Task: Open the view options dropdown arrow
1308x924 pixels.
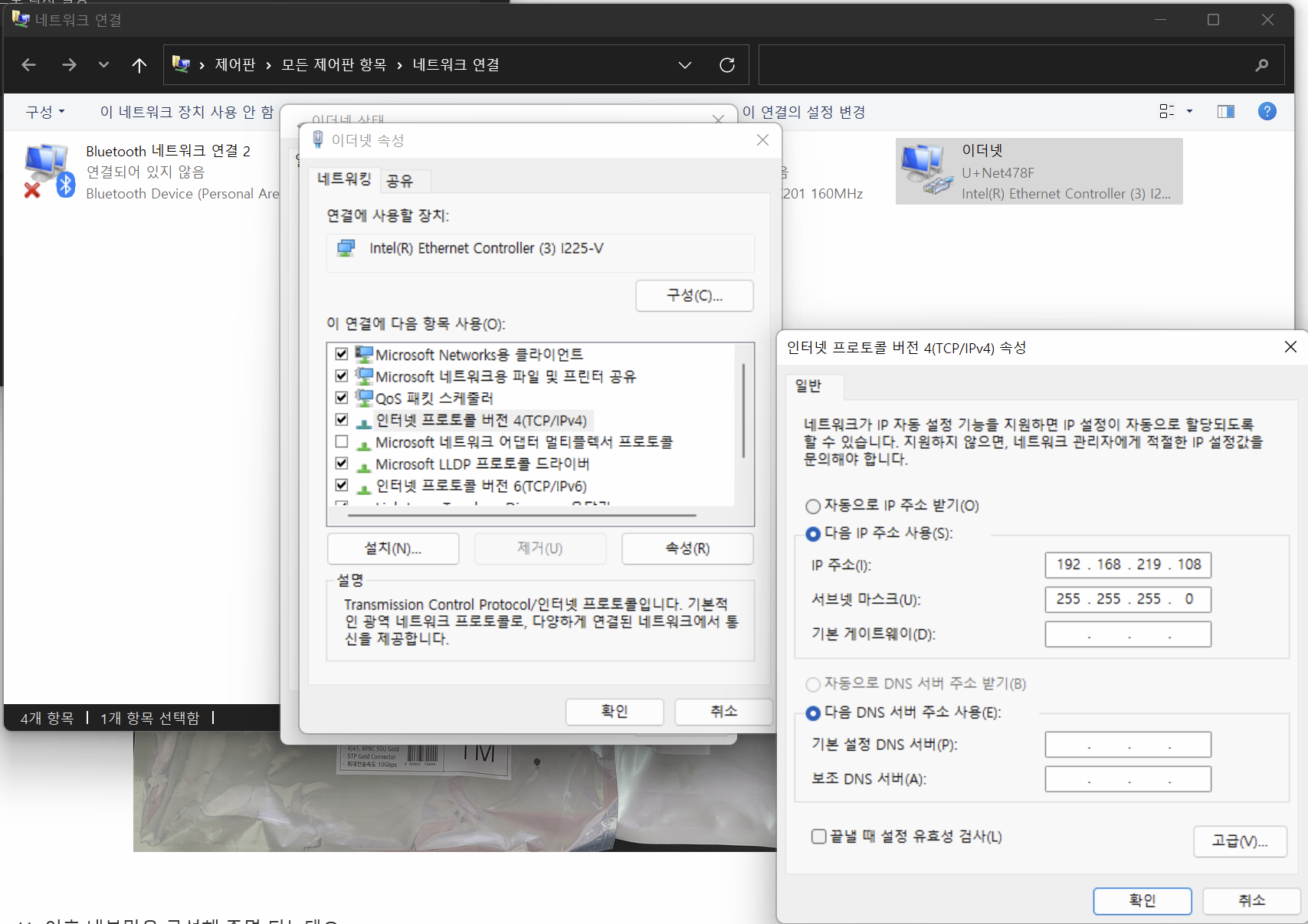Action: click(1189, 112)
